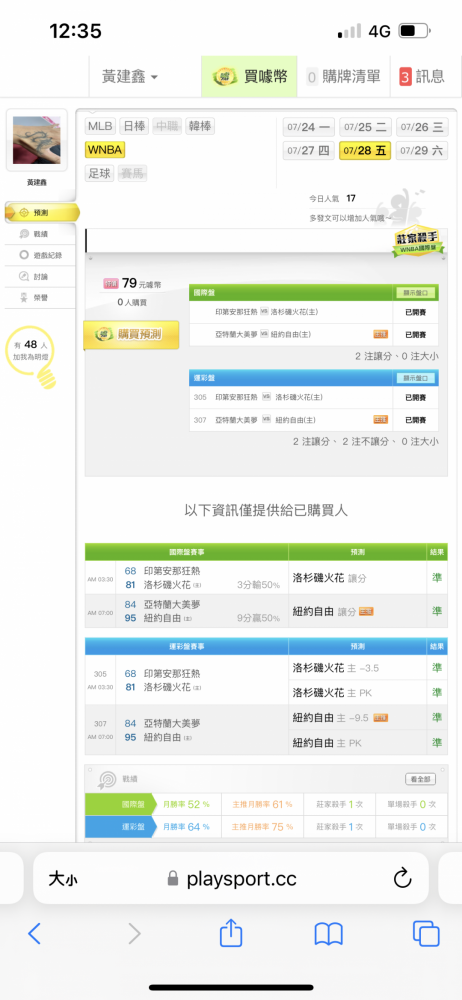The width and height of the screenshot is (462, 1000).
Task: Open the 遊戲紀錄 sidebar item
Action: pos(40,255)
